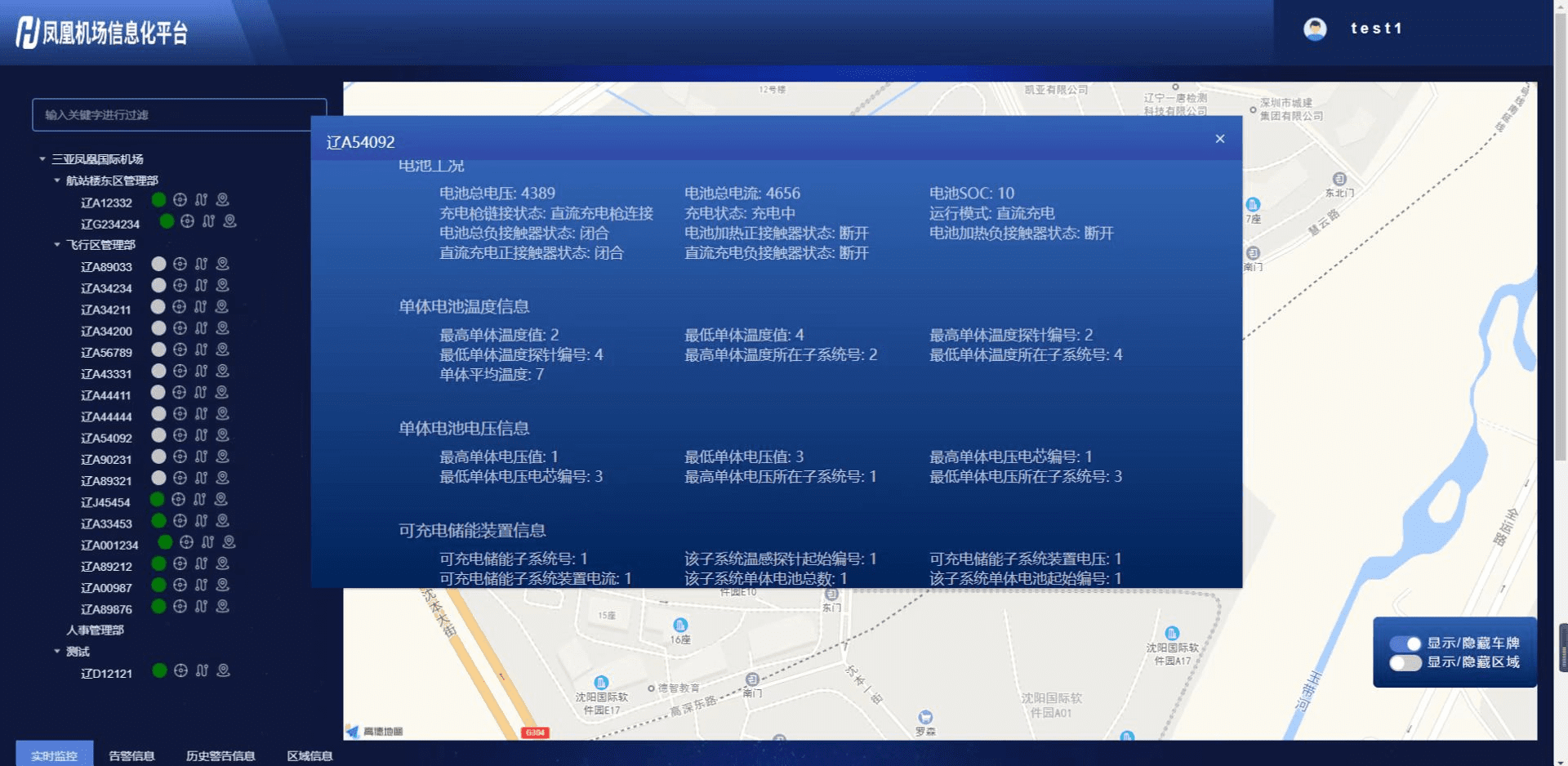The width and height of the screenshot is (1568, 766).
Task: Click the green status dot for 辽A33453
Action: (158, 521)
